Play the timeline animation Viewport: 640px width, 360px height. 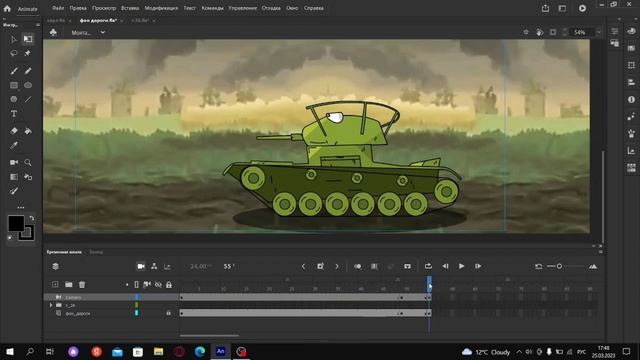coord(461,266)
